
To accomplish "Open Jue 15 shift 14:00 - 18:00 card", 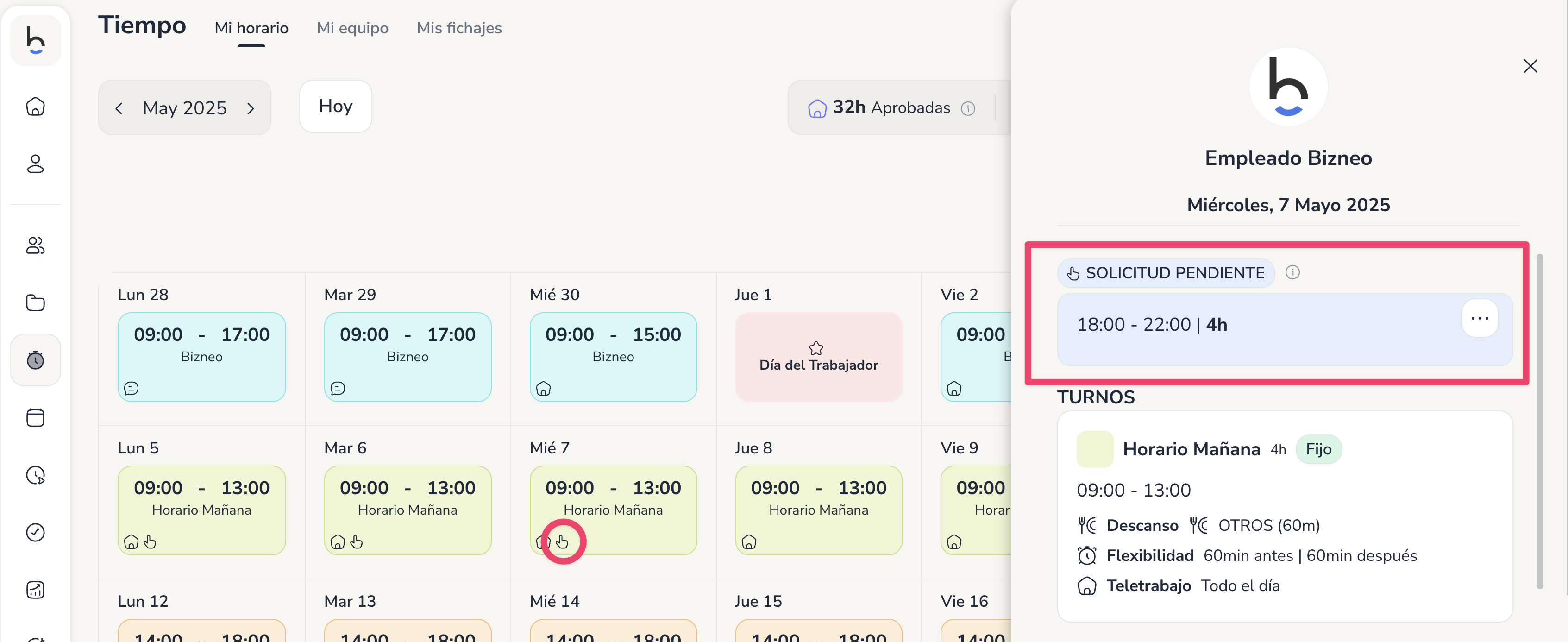I will (819, 630).
